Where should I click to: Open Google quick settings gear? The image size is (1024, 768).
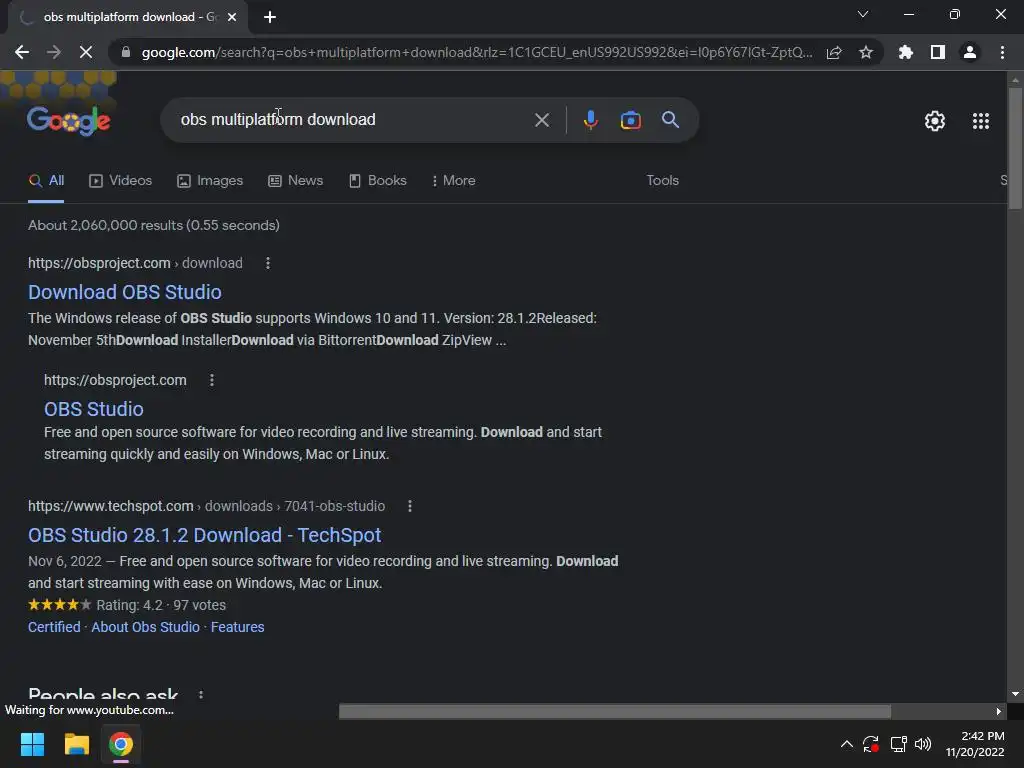pyautogui.click(x=935, y=121)
